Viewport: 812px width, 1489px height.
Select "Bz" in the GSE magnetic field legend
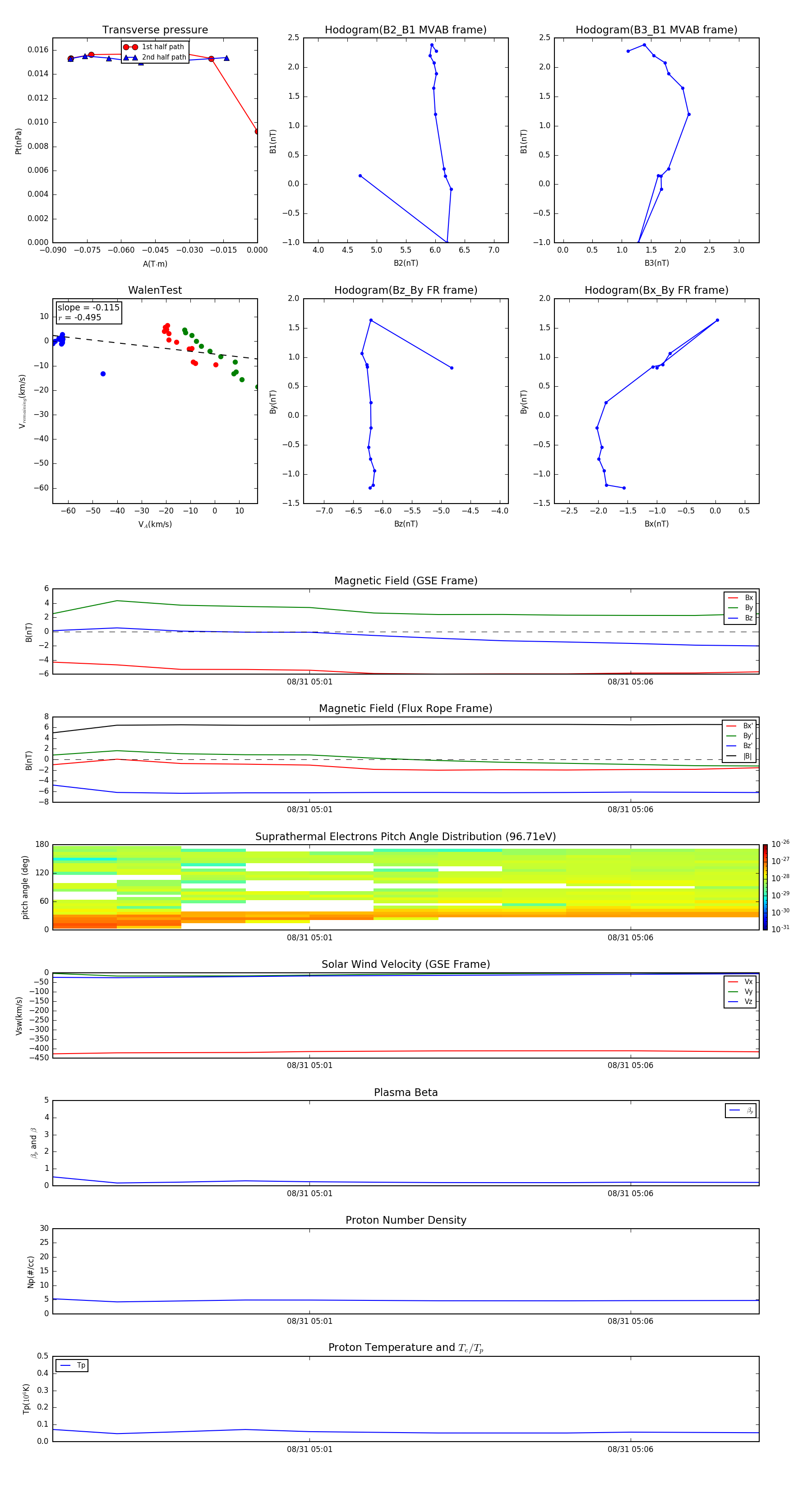[740, 618]
